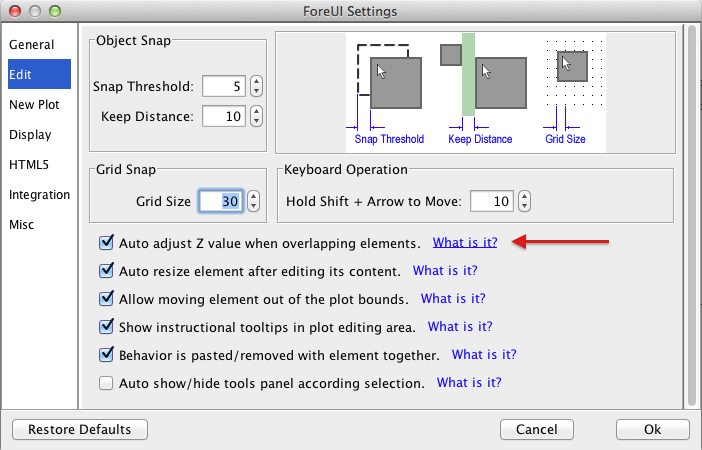702x450 pixels.
Task: Open the HTML5 settings tab
Action: click(30, 164)
